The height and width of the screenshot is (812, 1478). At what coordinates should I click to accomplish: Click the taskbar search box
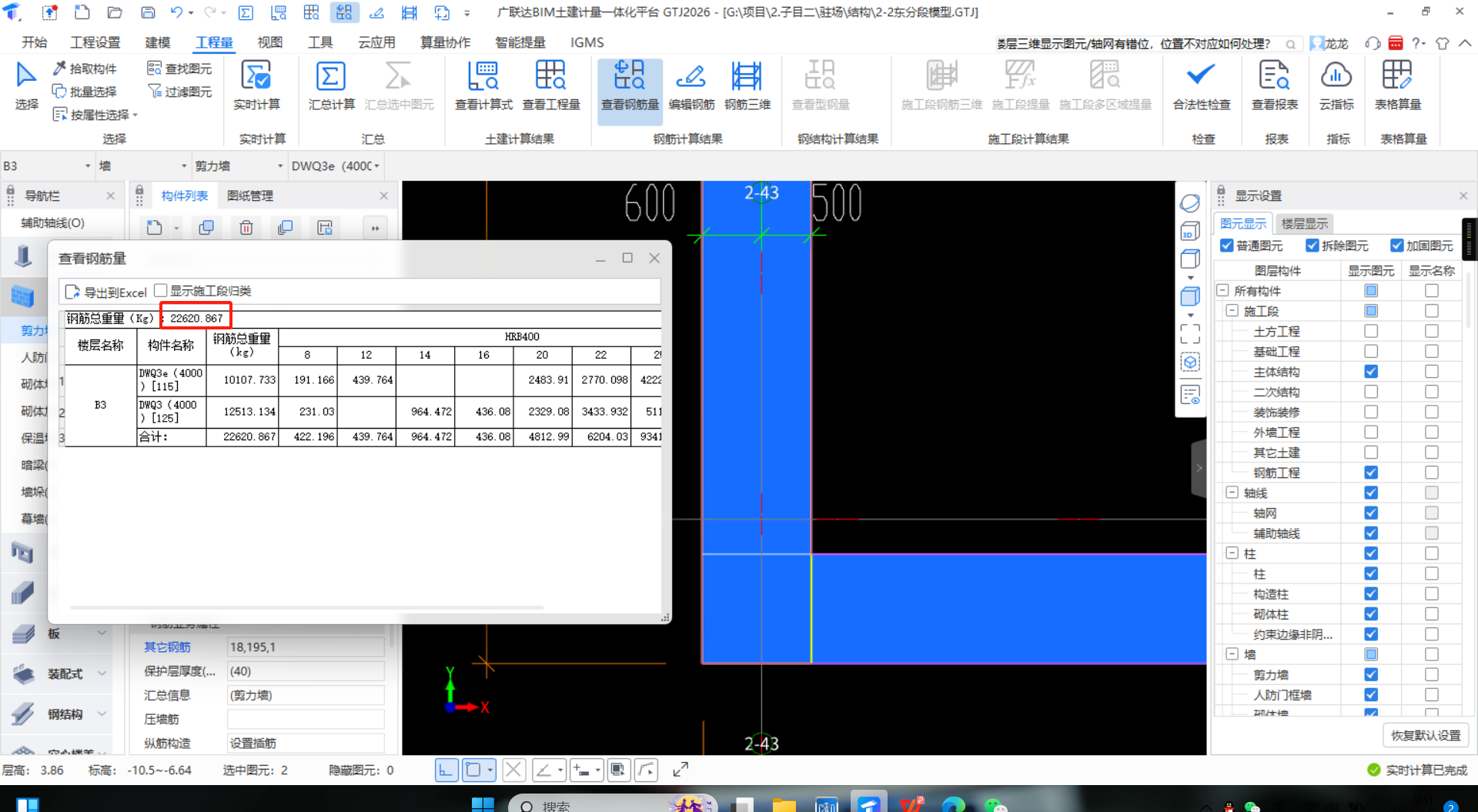(x=614, y=805)
